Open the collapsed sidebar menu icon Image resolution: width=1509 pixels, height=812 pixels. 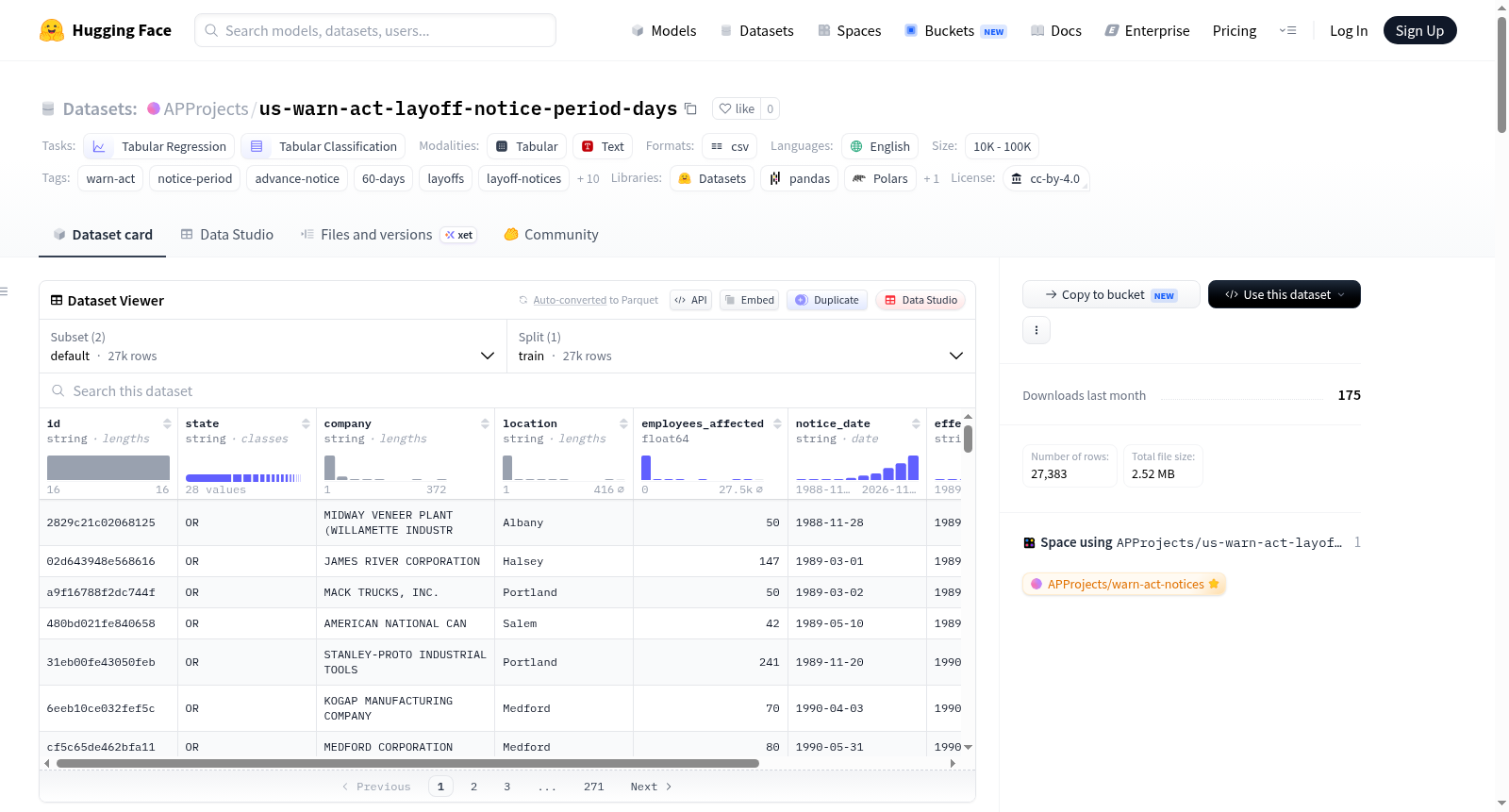tap(5, 291)
